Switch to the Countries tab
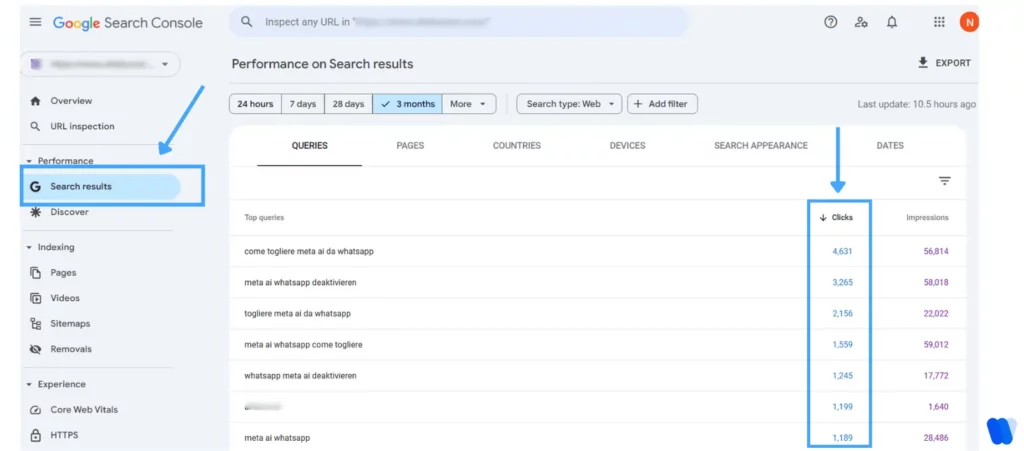Screen dimensions: 1024x451 pos(517,146)
